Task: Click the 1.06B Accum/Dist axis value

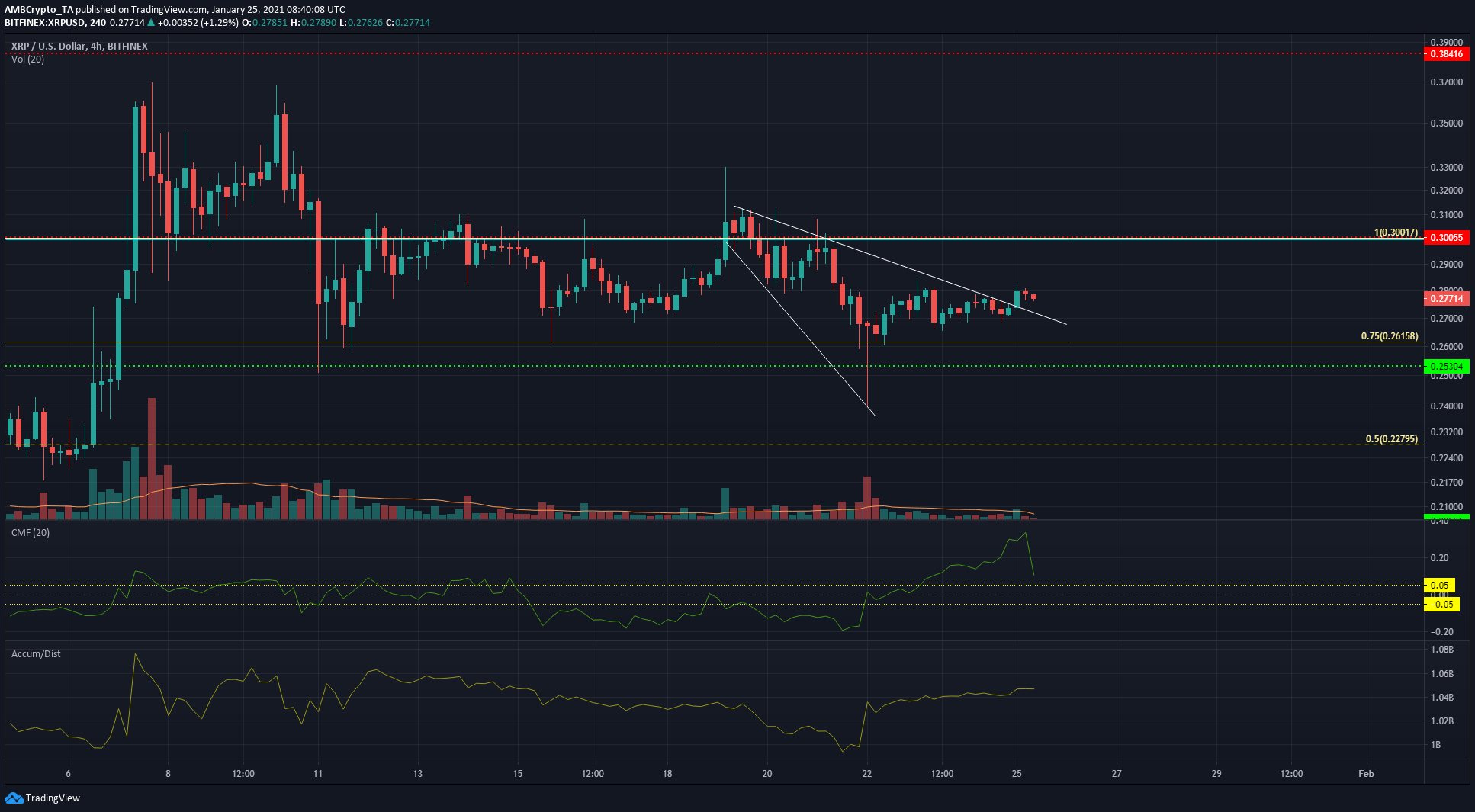Action: pos(1442,674)
